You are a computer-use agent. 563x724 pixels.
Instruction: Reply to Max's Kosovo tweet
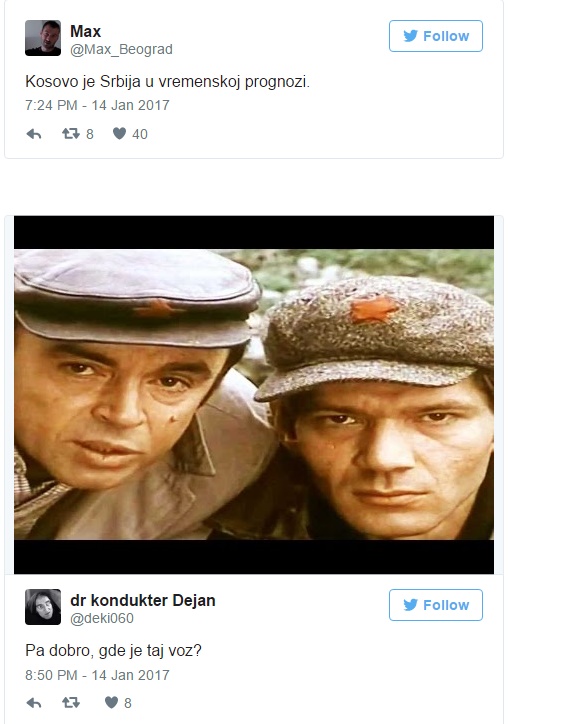coord(34,134)
